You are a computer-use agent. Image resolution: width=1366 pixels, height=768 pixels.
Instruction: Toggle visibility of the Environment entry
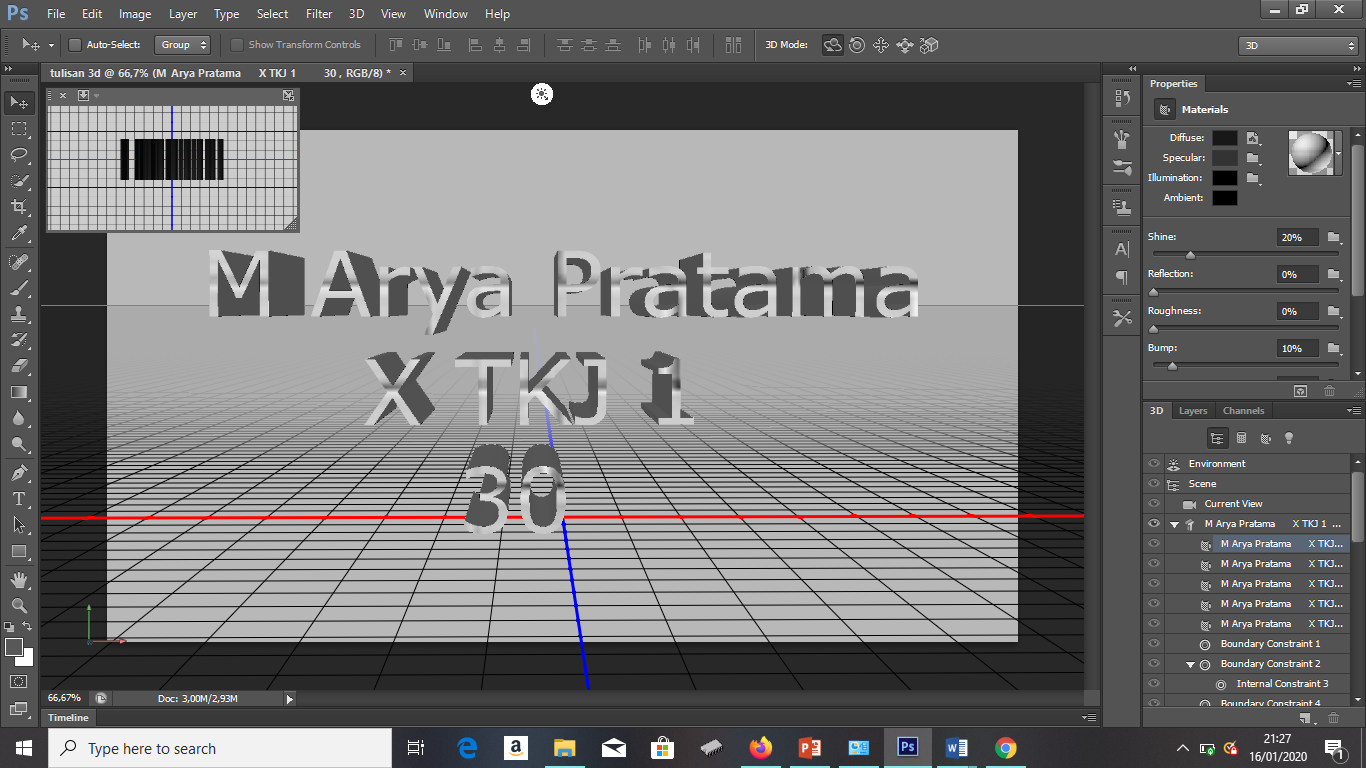click(x=1154, y=463)
